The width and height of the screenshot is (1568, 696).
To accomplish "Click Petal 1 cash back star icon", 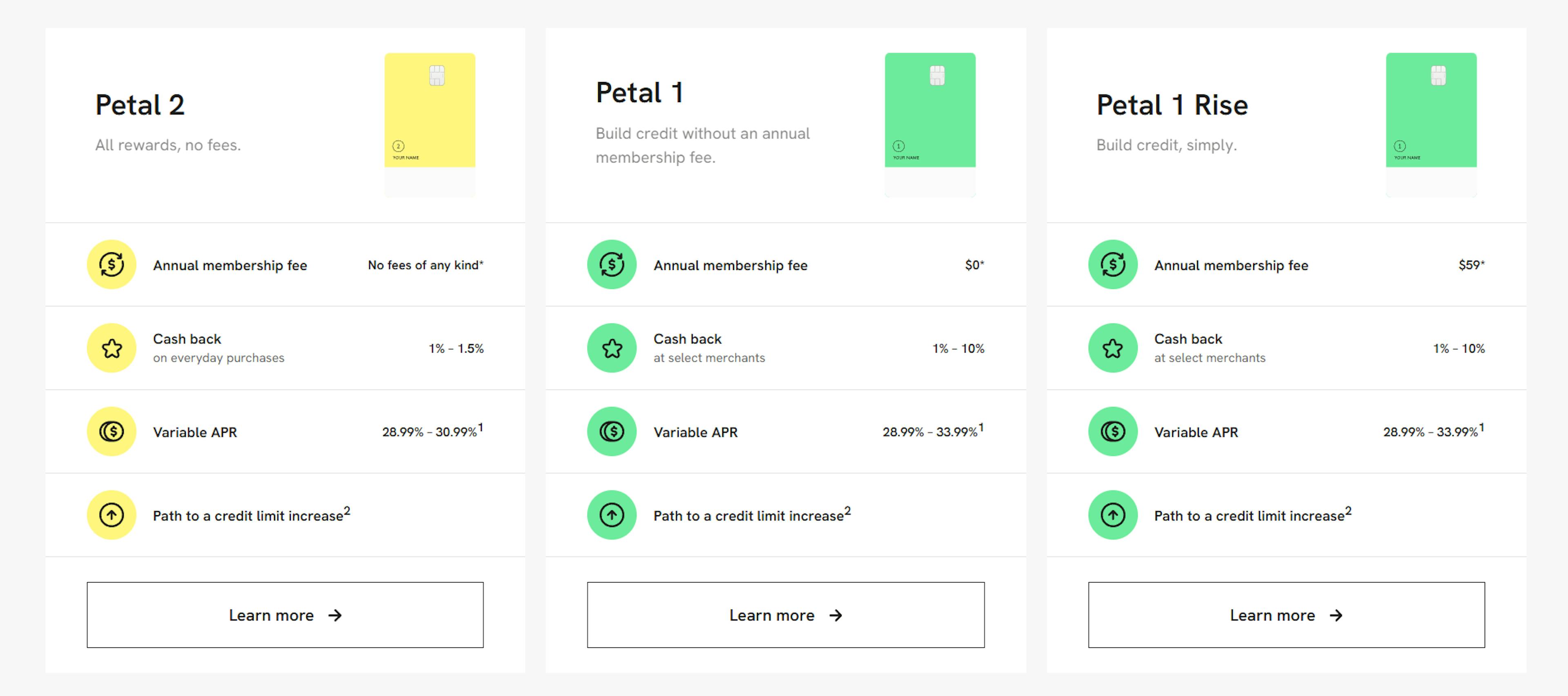I will coord(612,348).
